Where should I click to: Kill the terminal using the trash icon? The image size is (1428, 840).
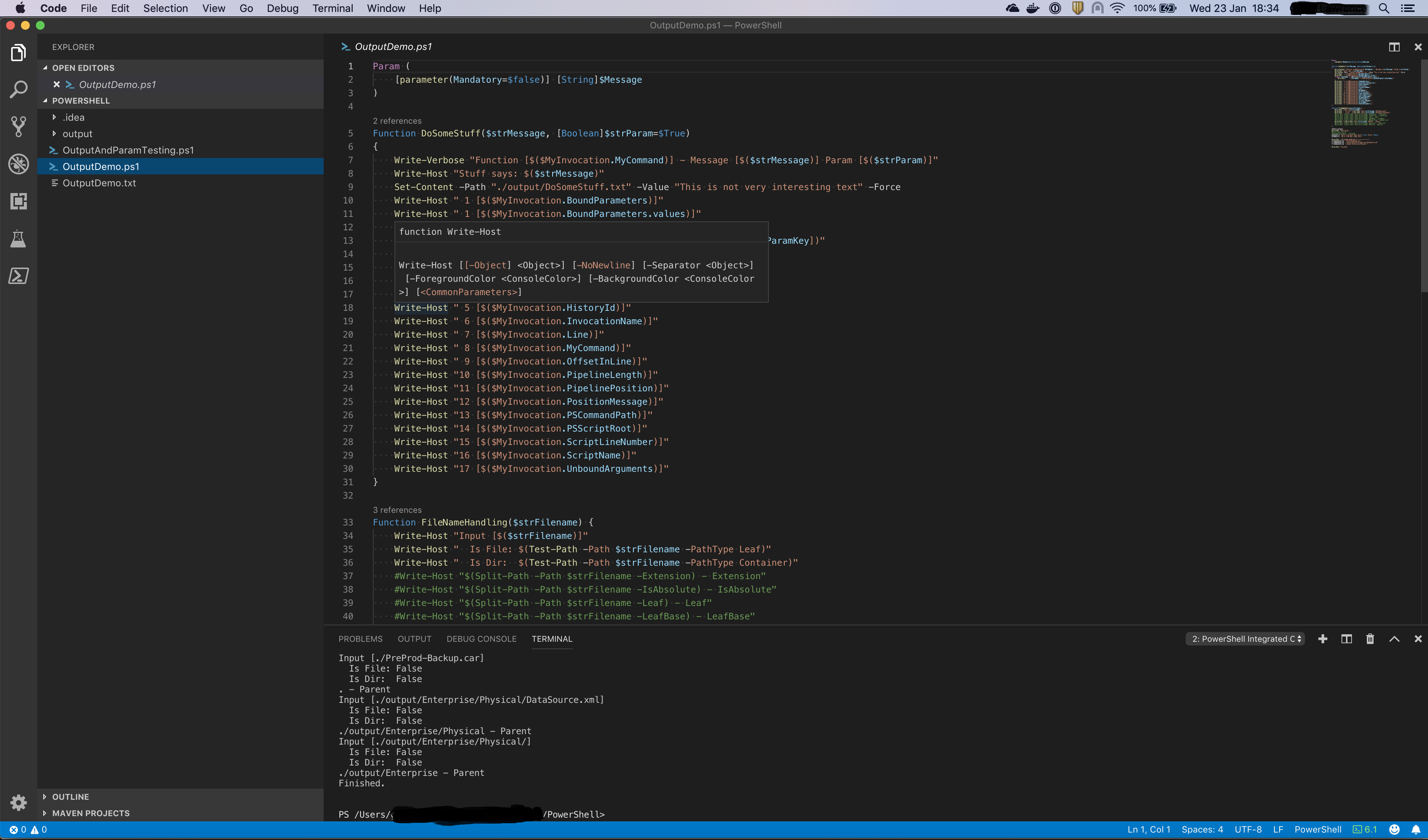pyautogui.click(x=1370, y=639)
